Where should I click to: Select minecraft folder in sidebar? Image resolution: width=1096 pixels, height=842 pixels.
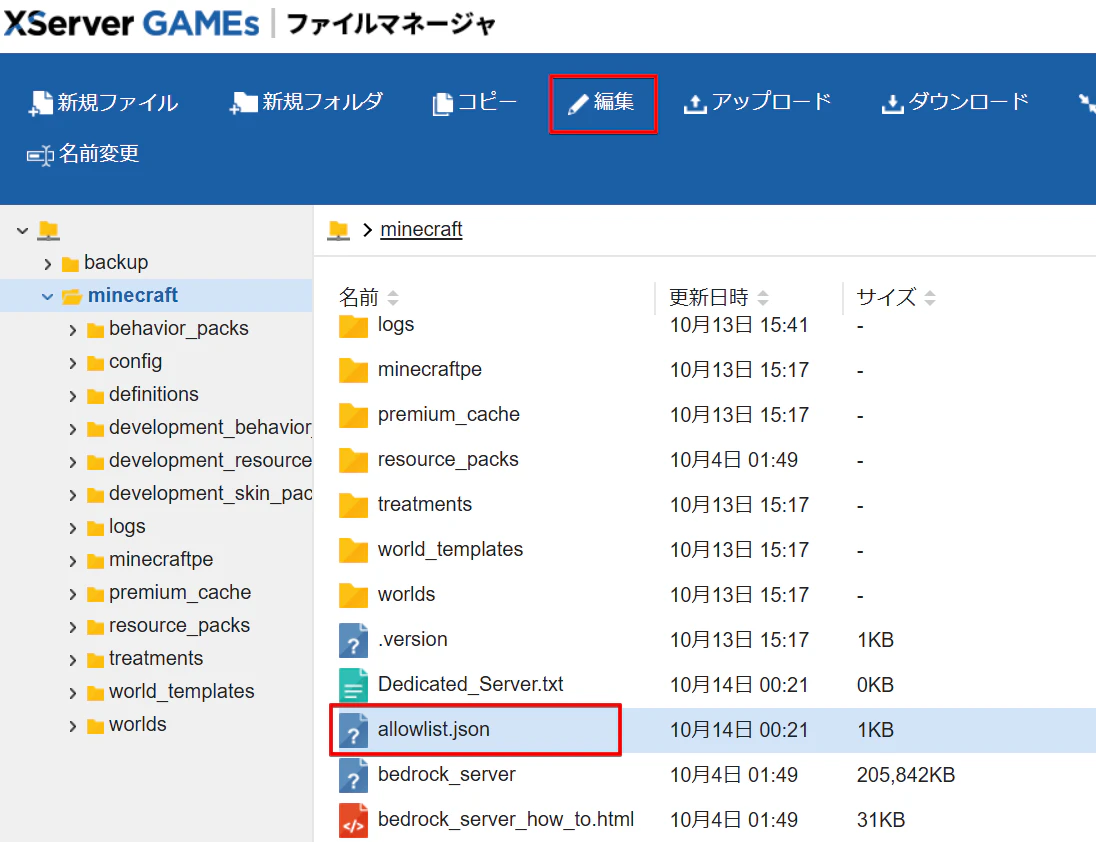(133, 295)
